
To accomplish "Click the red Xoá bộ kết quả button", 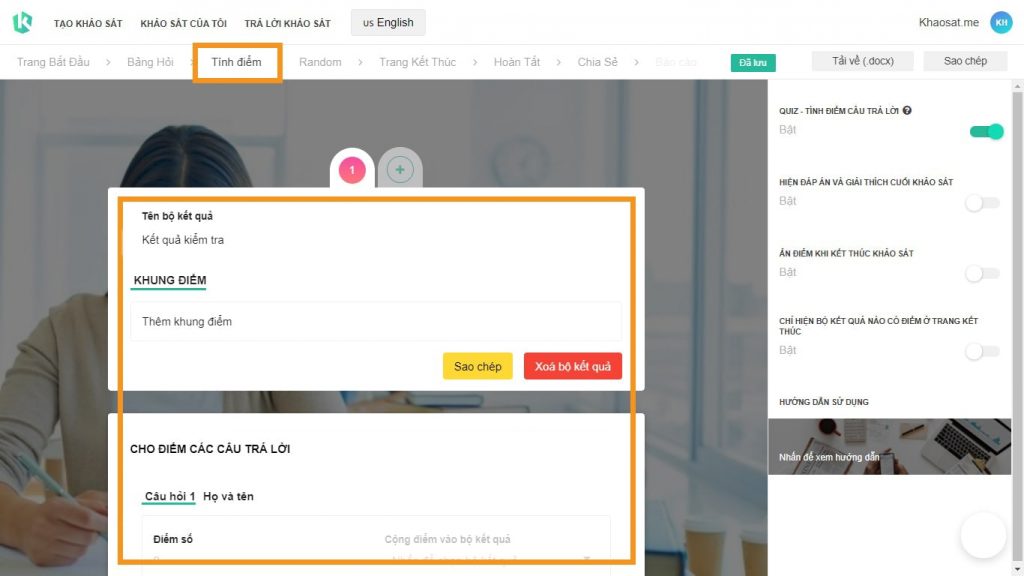I will click(573, 366).
